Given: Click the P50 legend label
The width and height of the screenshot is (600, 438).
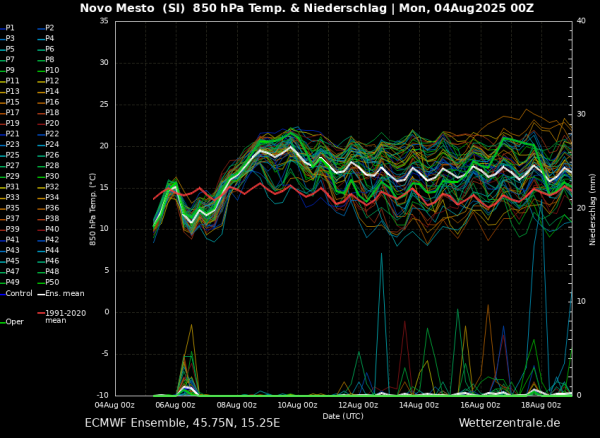Looking at the screenshot, I should click(52, 282).
